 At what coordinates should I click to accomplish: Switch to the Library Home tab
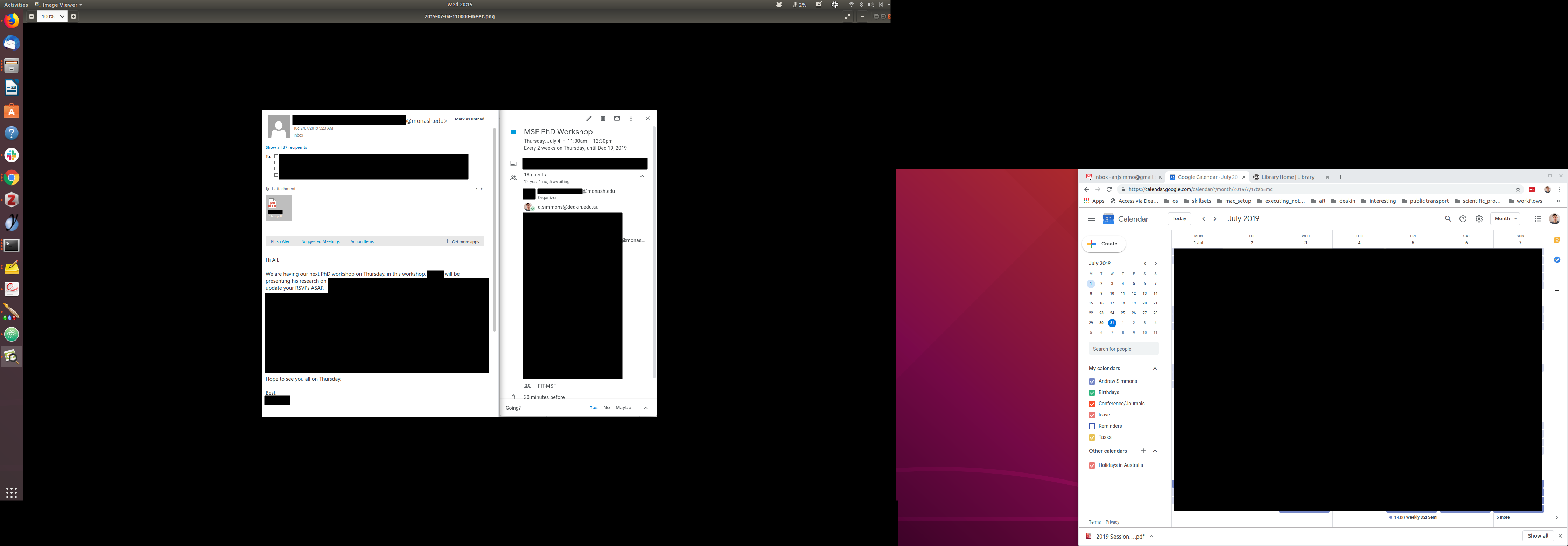pyautogui.click(x=1287, y=177)
